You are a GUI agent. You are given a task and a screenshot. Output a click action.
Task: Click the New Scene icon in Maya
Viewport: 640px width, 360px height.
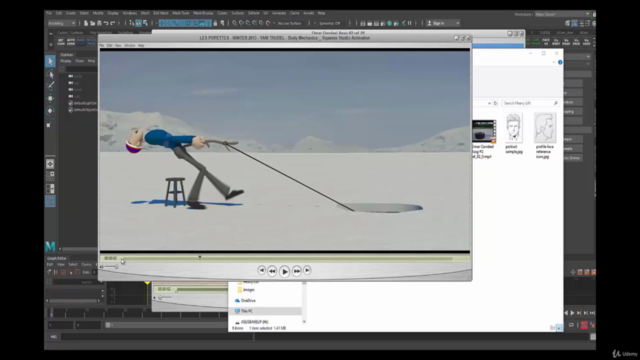click(86, 23)
